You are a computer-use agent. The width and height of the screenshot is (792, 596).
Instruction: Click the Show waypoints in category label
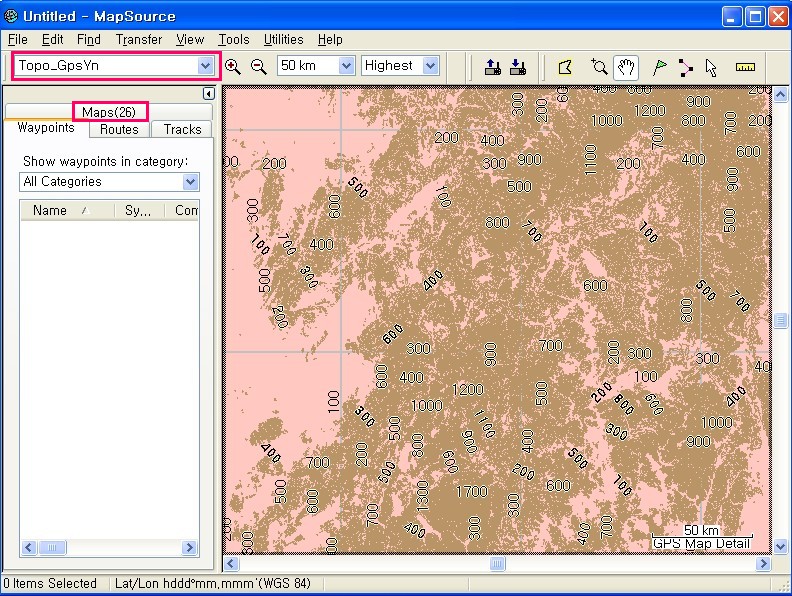tap(106, 162)
